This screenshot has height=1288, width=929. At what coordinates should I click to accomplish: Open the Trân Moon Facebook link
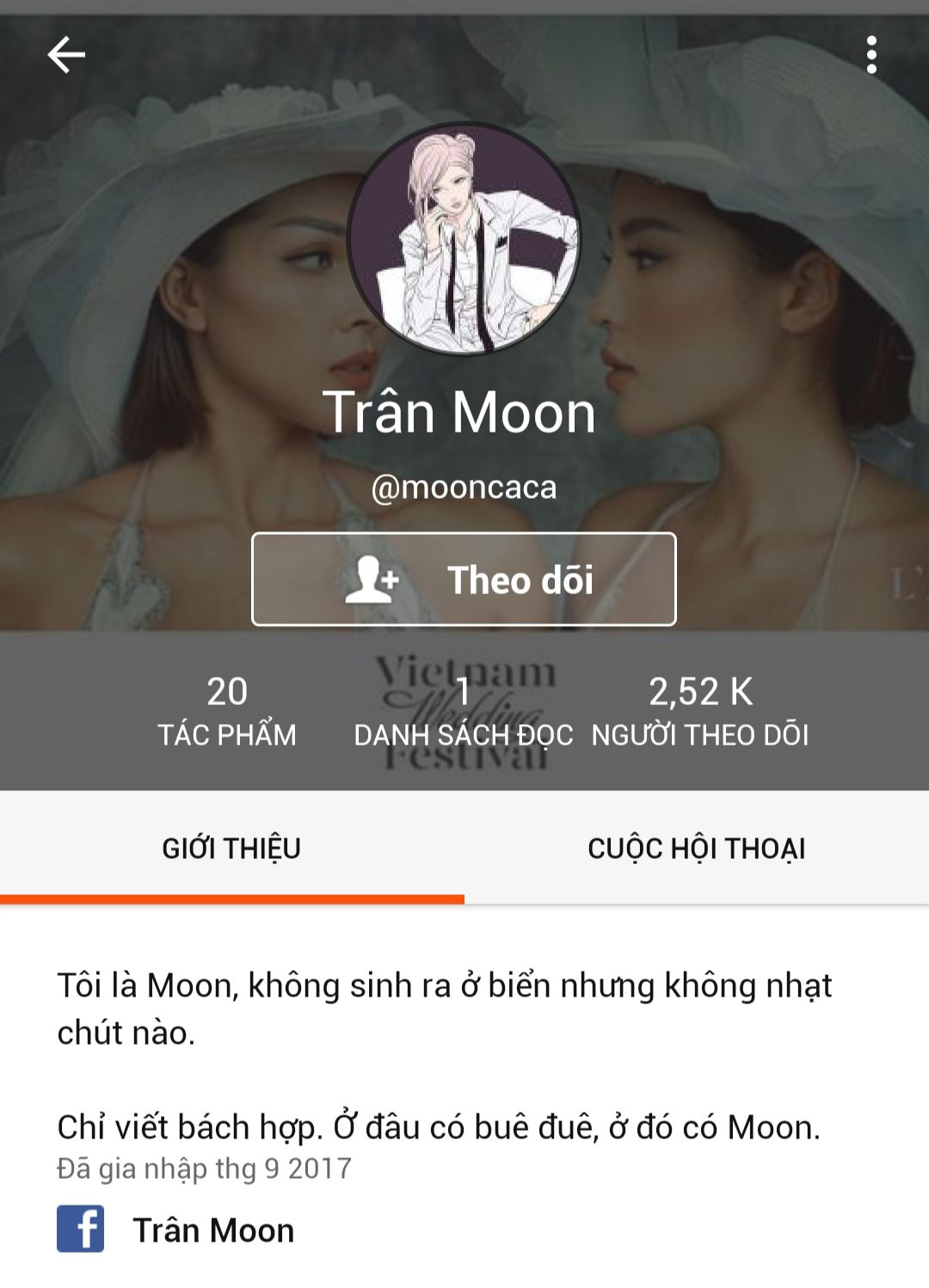click(x=213, y=1230)
